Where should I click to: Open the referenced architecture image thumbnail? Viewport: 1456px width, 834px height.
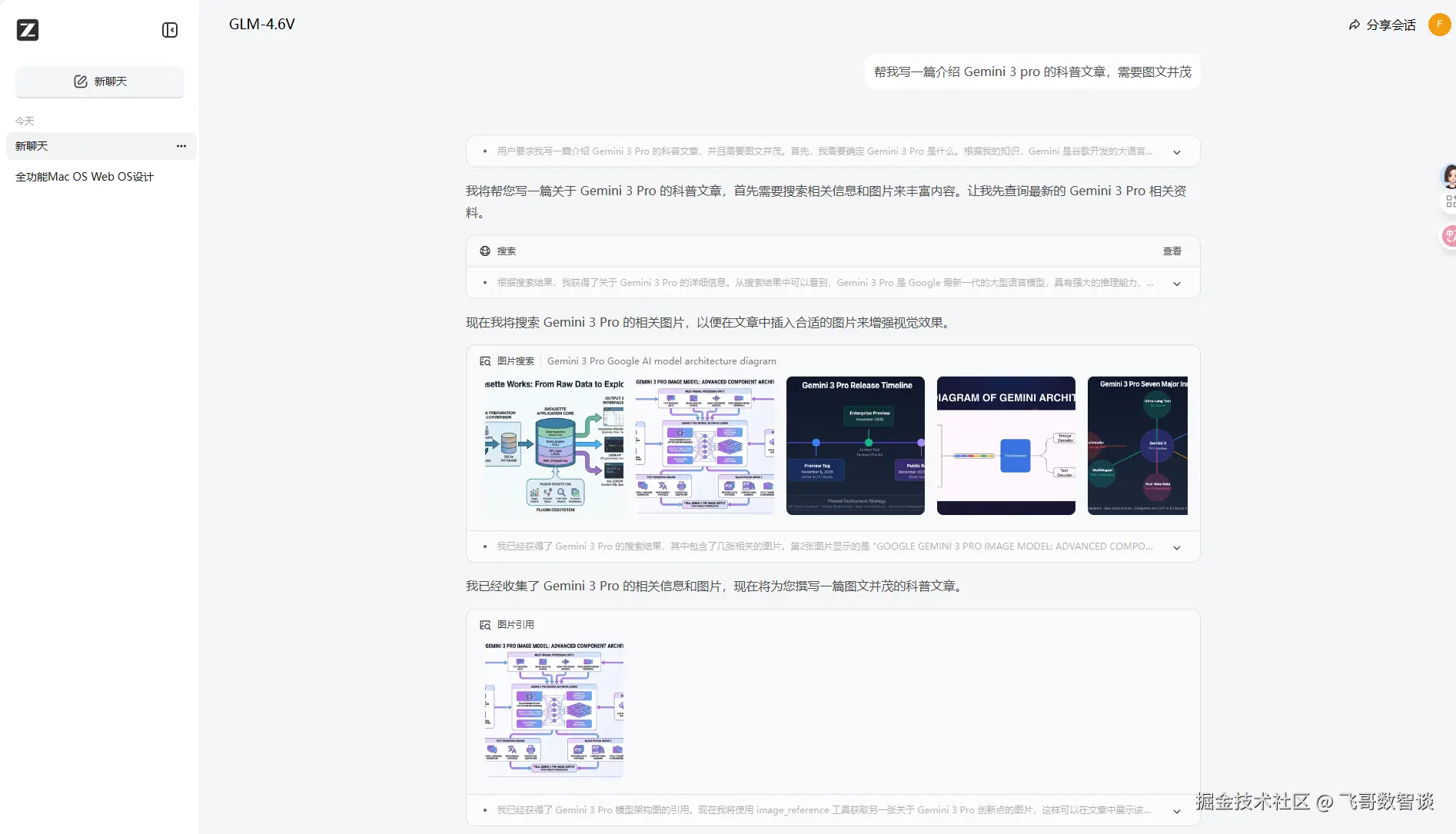(554, 709)
